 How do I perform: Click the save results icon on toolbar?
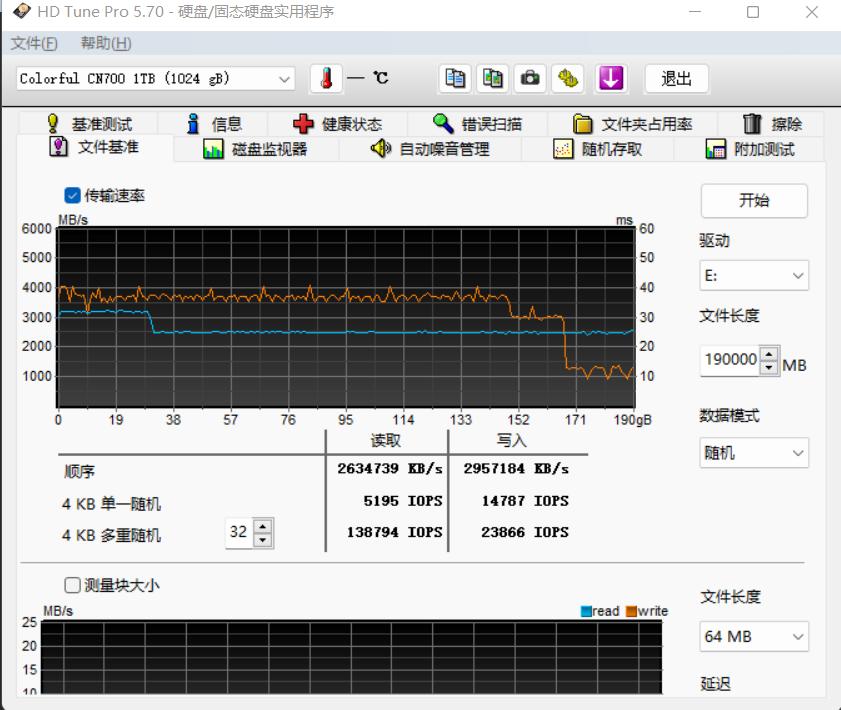566,78
